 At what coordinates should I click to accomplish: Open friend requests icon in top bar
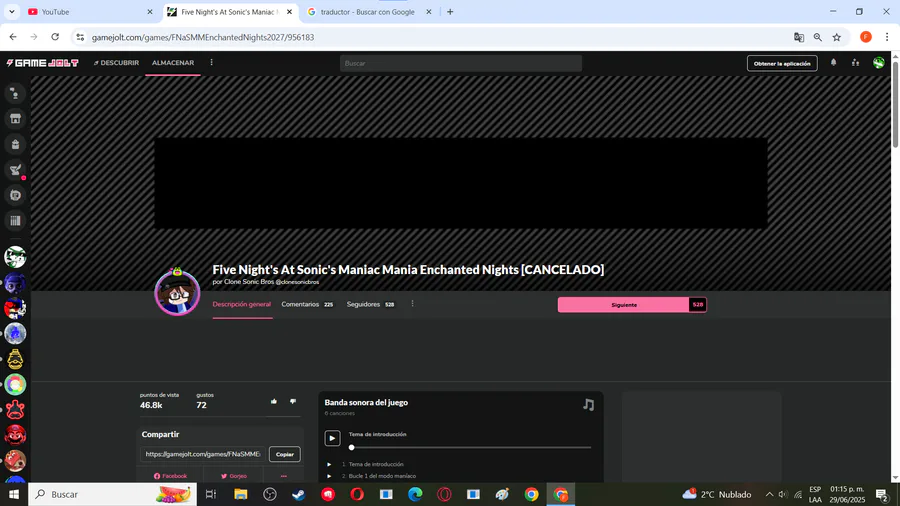855,63
